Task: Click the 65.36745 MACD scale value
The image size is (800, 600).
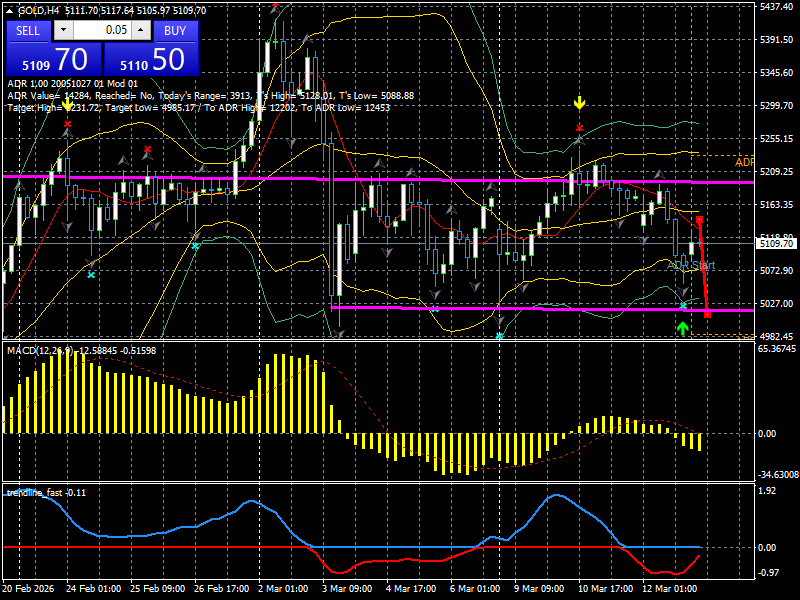Action: (x=777, y=348)
